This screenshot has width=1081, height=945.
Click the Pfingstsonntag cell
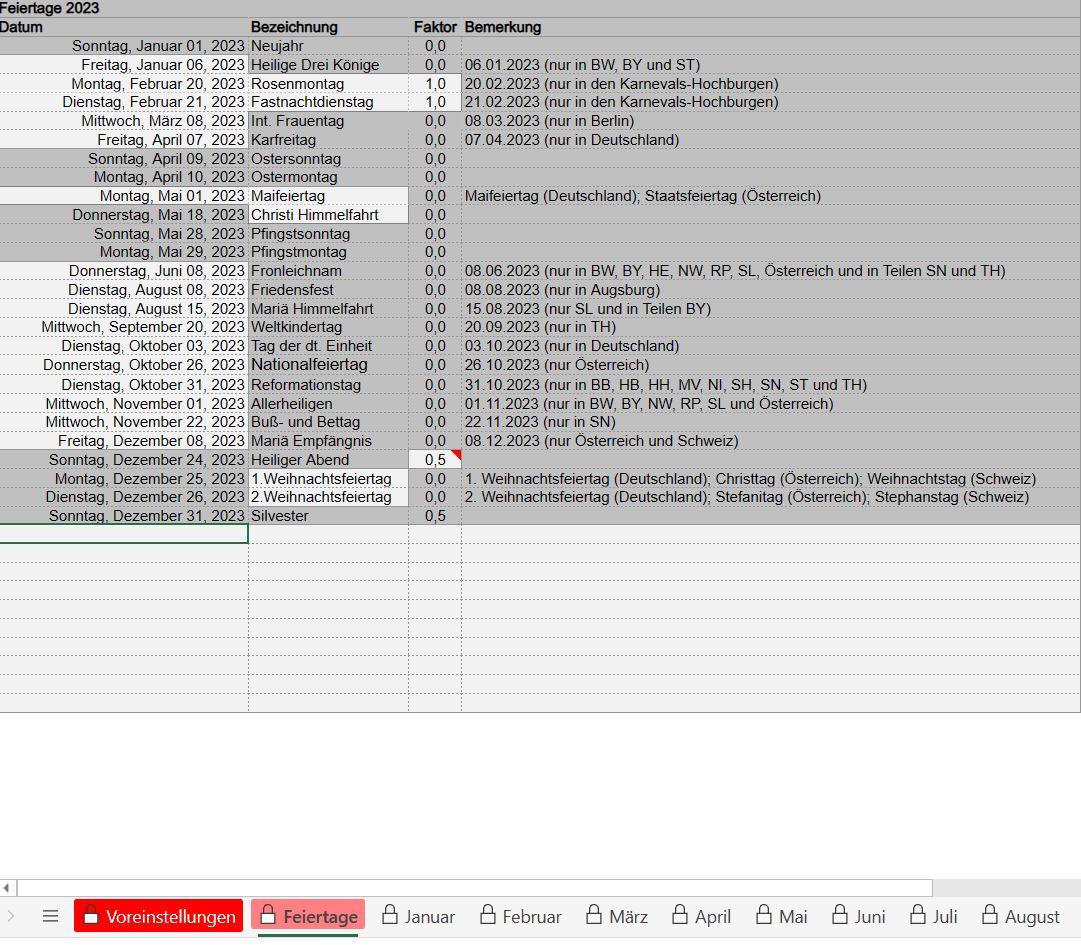[328, 234]
